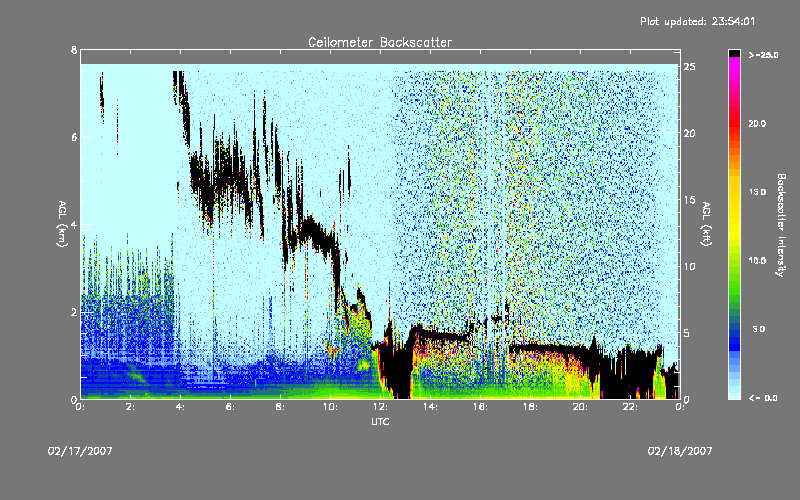Click the black top of the colorbar

(734, 53)
